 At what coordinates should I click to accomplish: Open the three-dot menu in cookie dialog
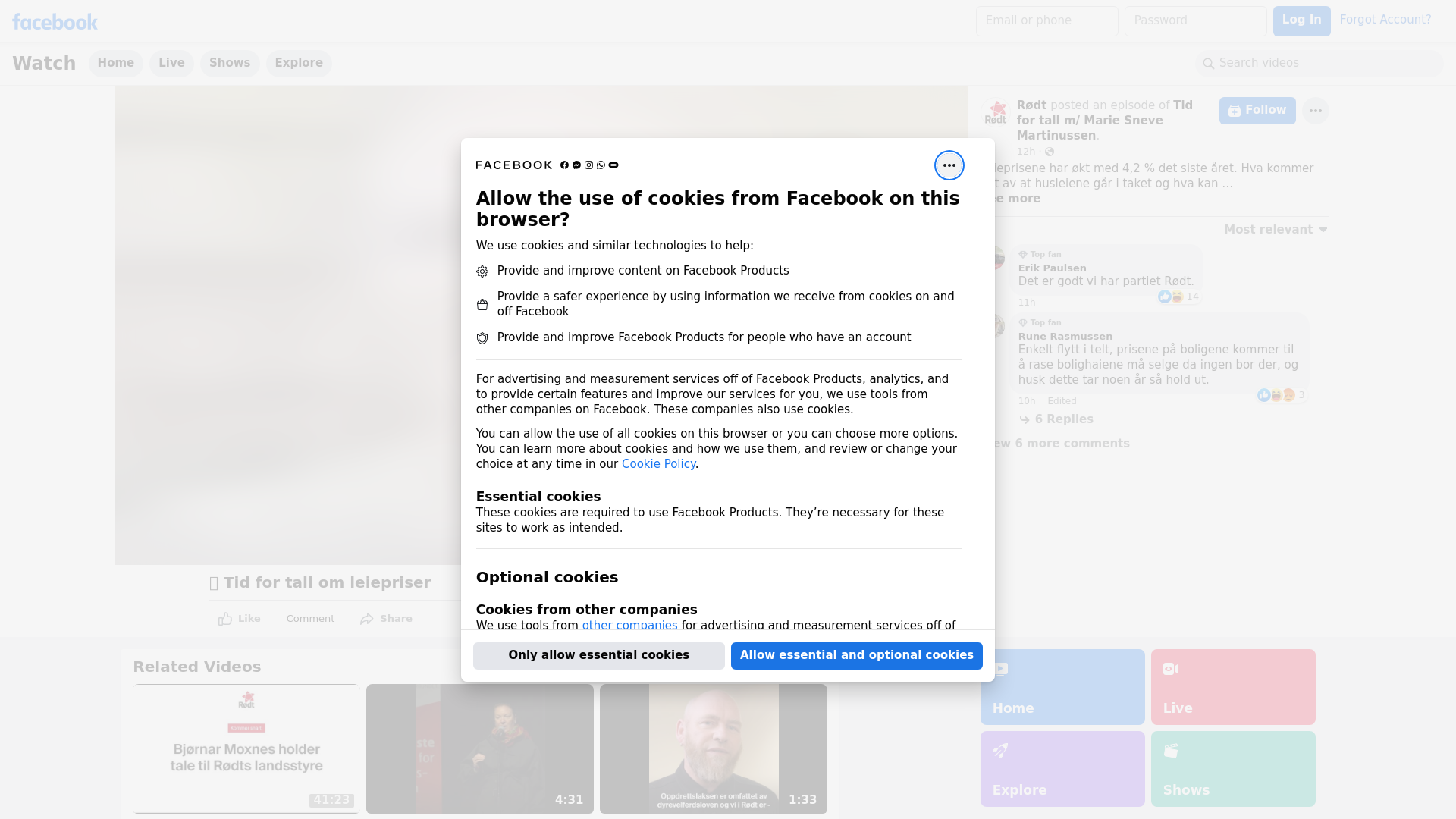pyautogui.click(x=949, y=165)
